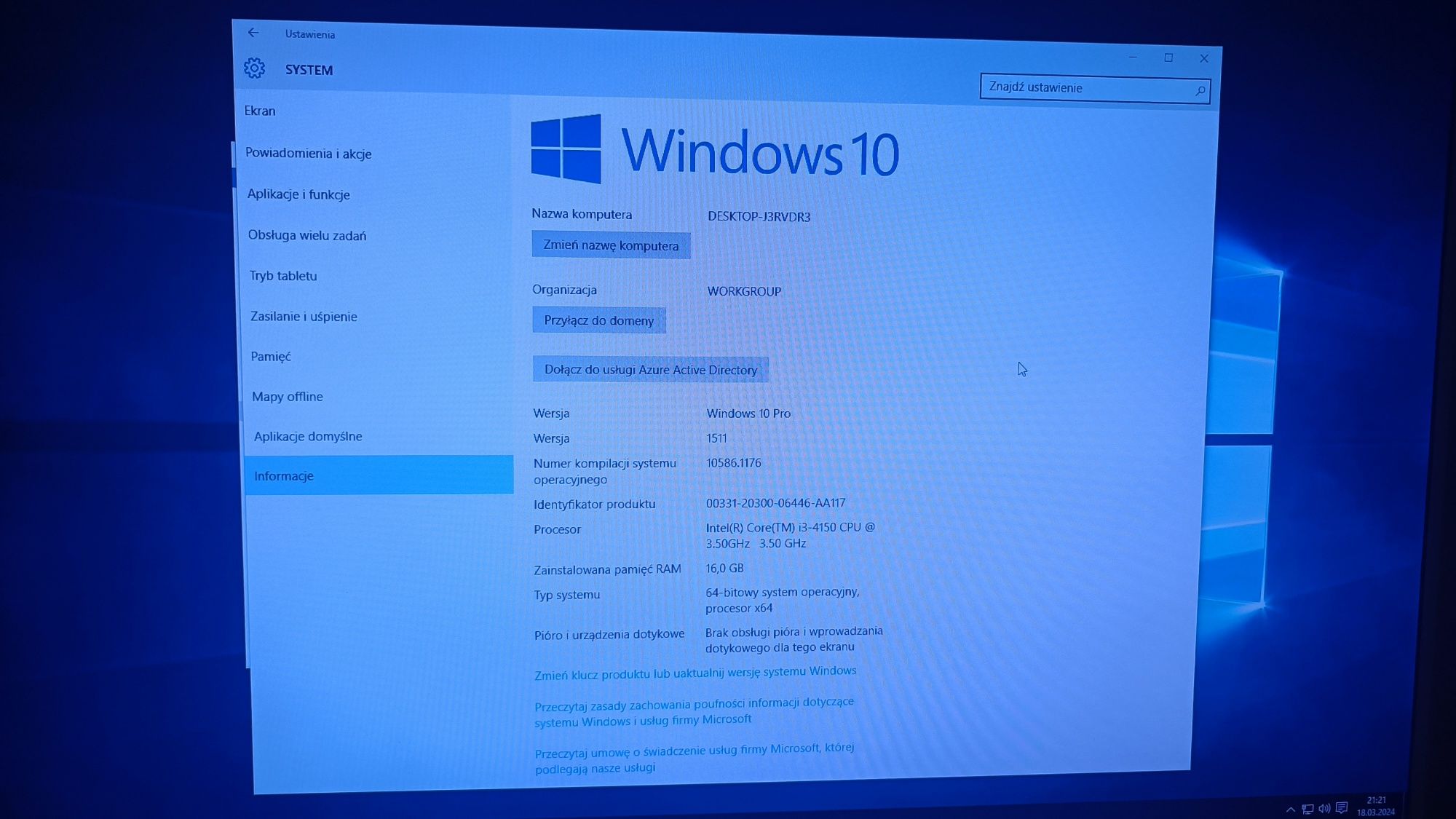The image size is (1456, 819).
Task: Click Pióro i urządzenia dotykowe label
Action: (x=609, y=635)
